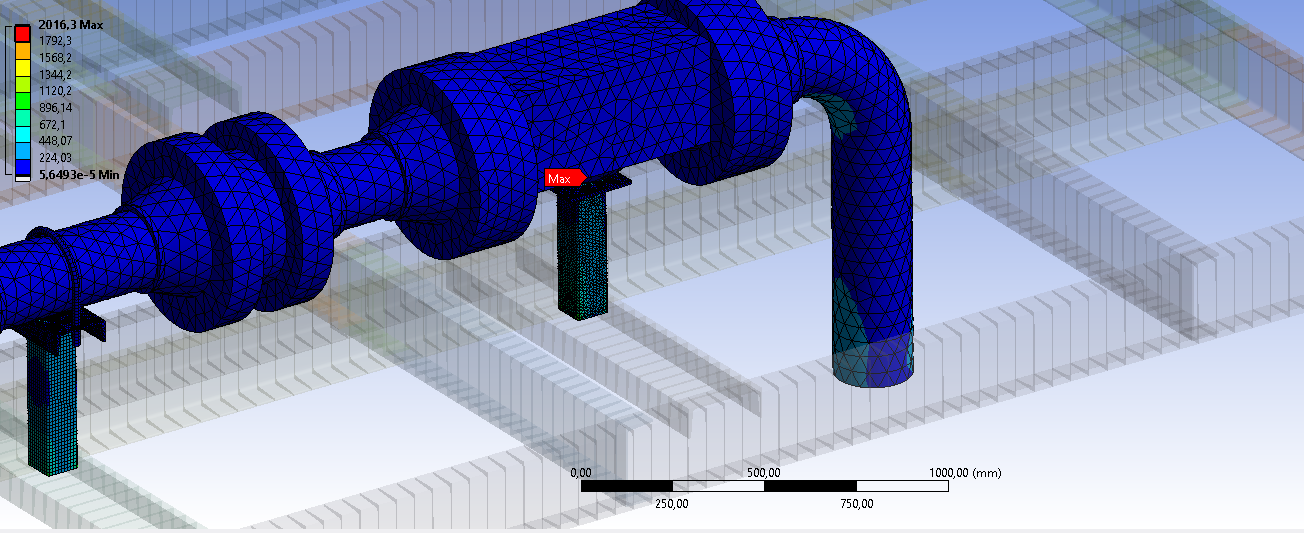Click the legend value 5,6493e-5 Min
Image resolution: width=1304 pixels, height=533 pixels.
pos(79,174)
